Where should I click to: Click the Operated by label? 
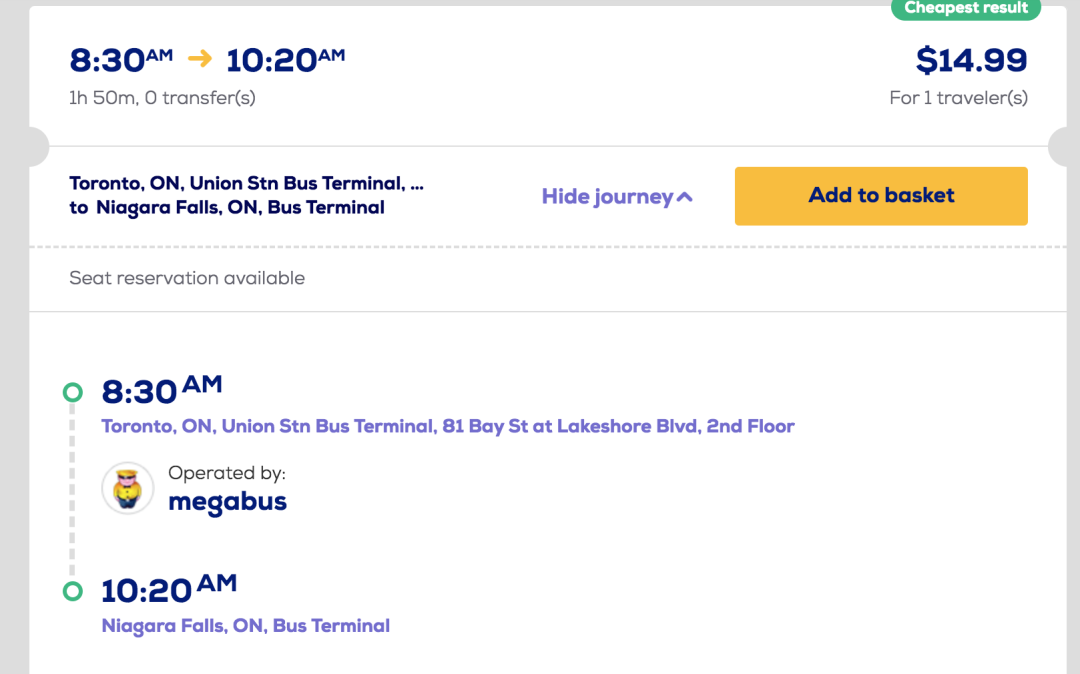pos(227,473)
